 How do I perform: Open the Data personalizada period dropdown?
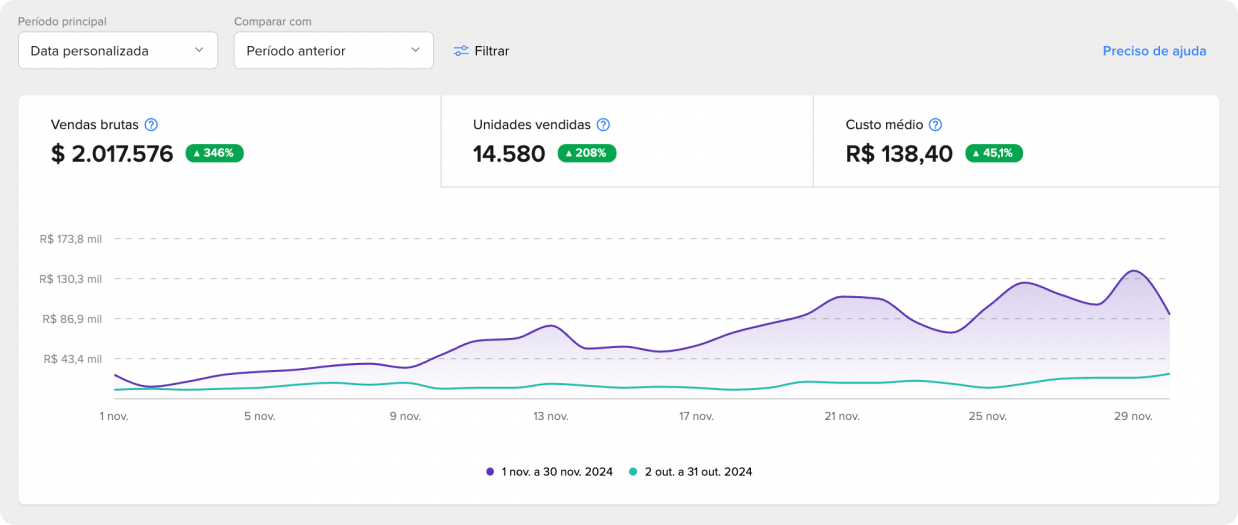click(118, 50)
